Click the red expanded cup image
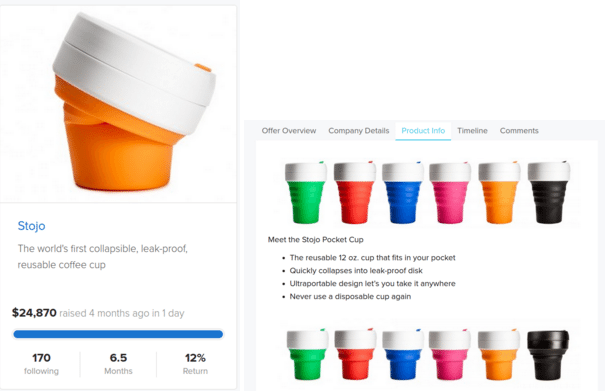The width and height of the screenshot is (605, 392). pos(355,192)
